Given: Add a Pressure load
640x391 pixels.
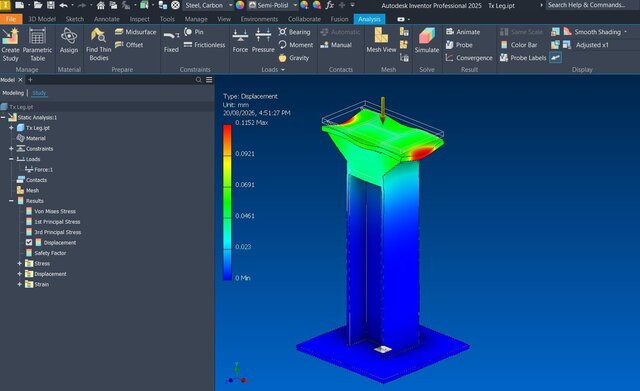Looking at the screenshot, I should [x=263, y=41].
